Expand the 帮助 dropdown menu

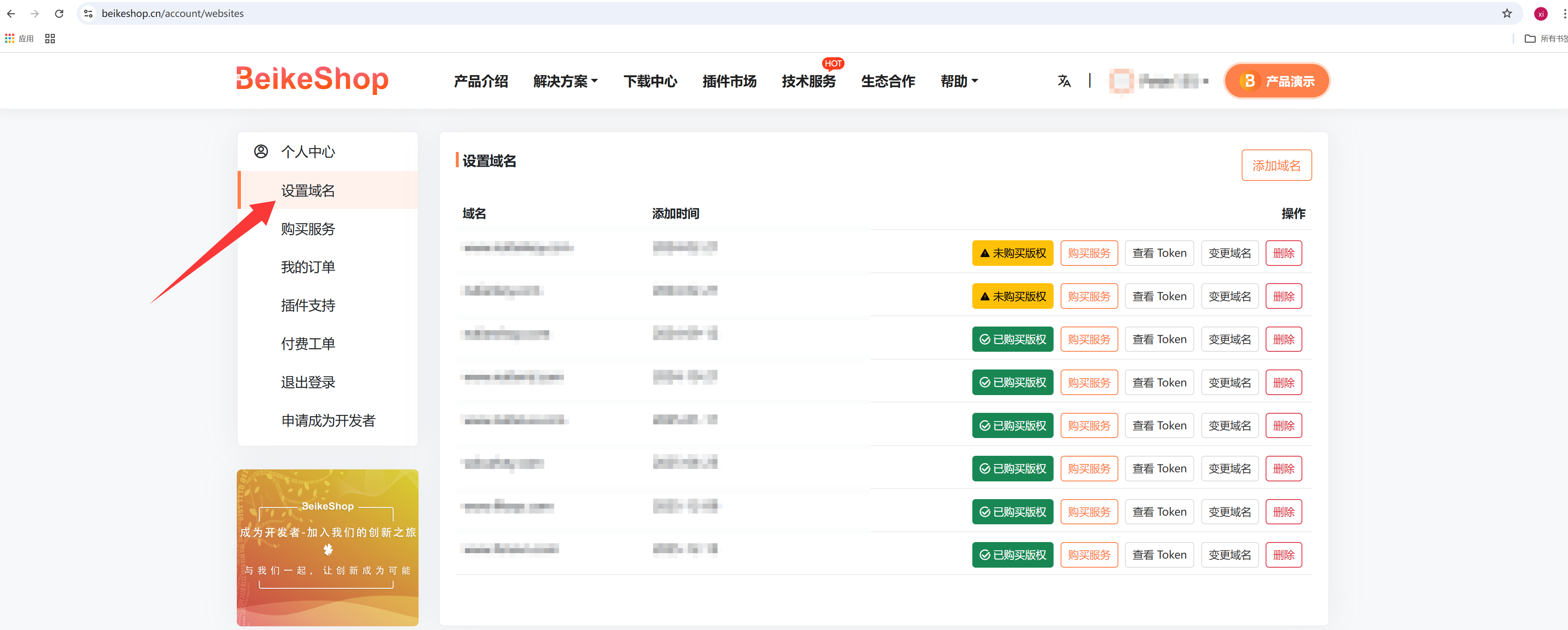(959, 81)
